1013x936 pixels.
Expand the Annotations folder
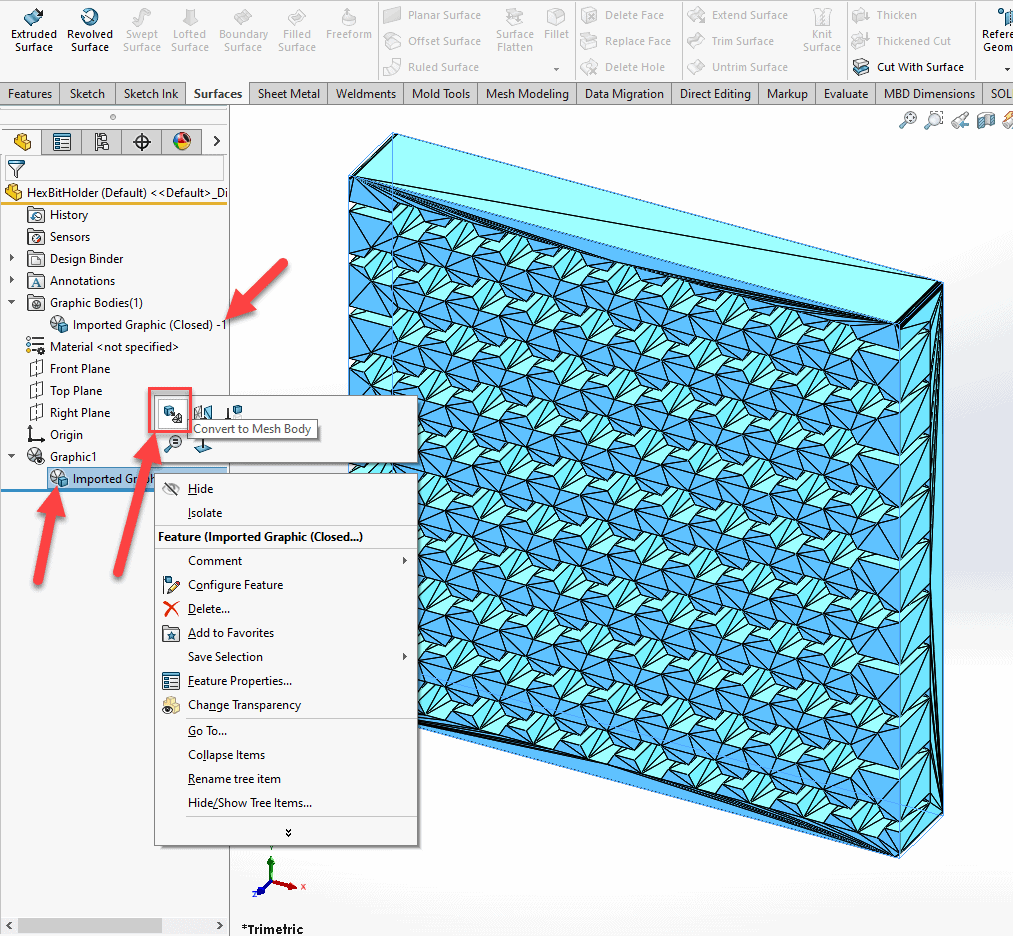click(12, 280)
